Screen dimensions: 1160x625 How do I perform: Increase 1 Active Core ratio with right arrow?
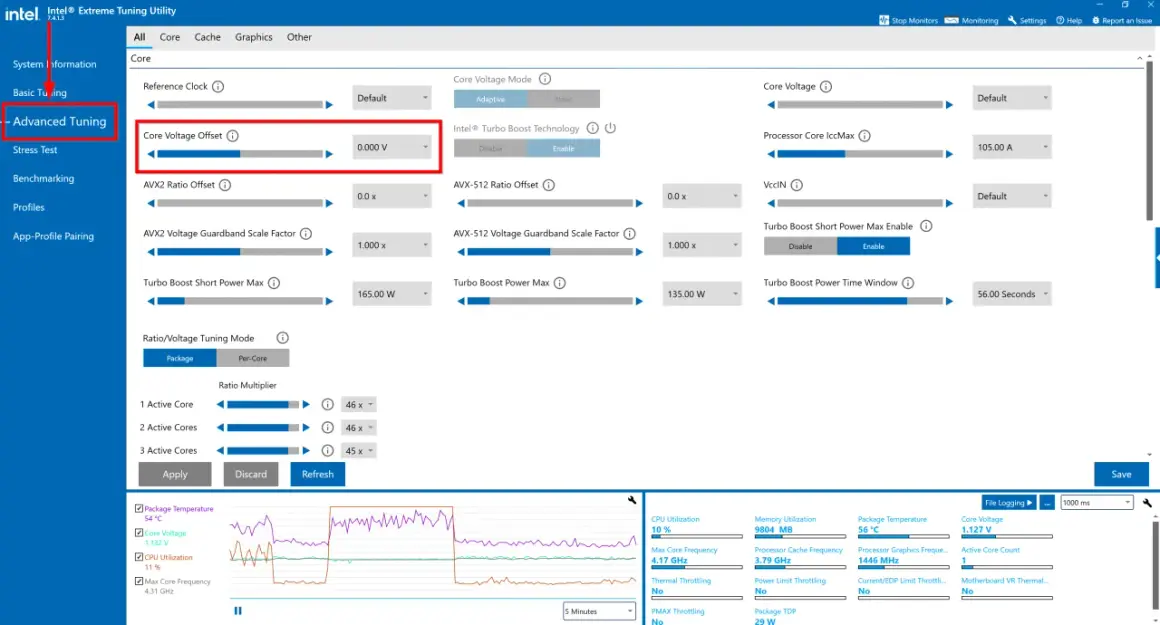pos(306,405)
